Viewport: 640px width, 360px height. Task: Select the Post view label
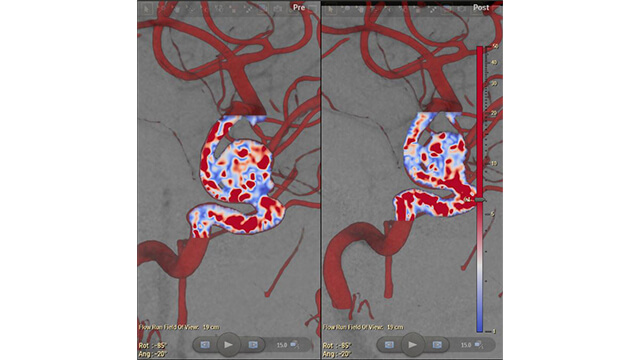tap(481, 7)
